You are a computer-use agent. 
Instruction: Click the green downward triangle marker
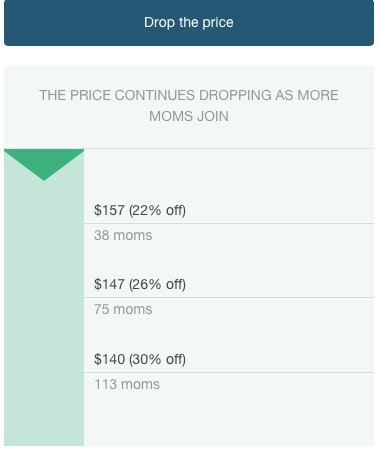44,165
